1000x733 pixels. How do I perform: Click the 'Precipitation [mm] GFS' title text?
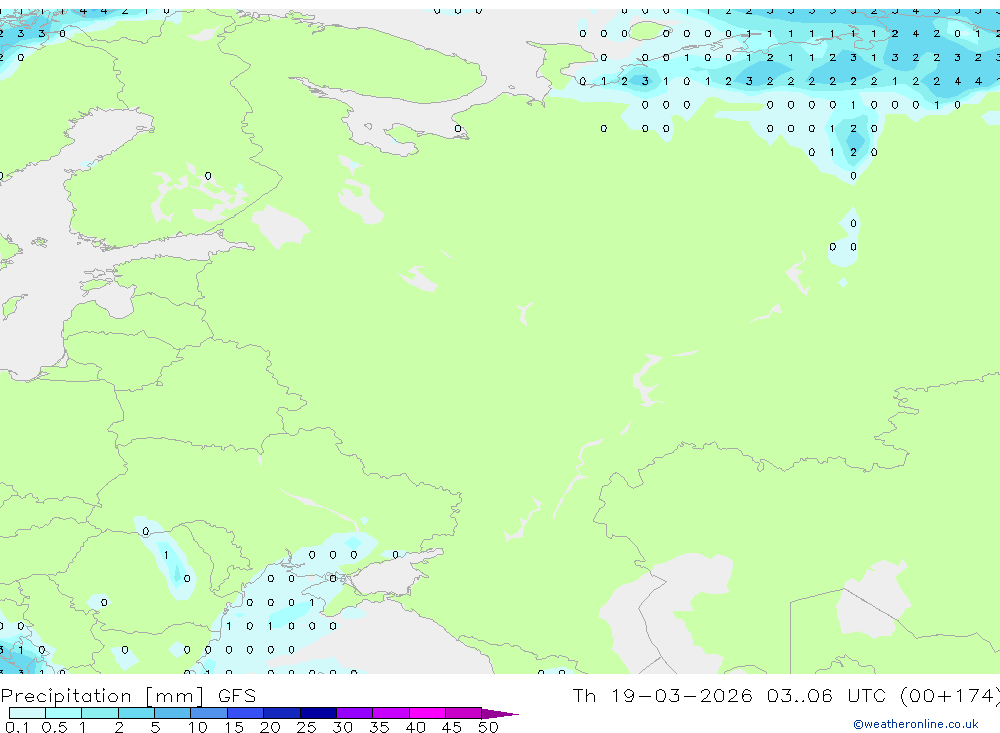click(x=128, y=696)
